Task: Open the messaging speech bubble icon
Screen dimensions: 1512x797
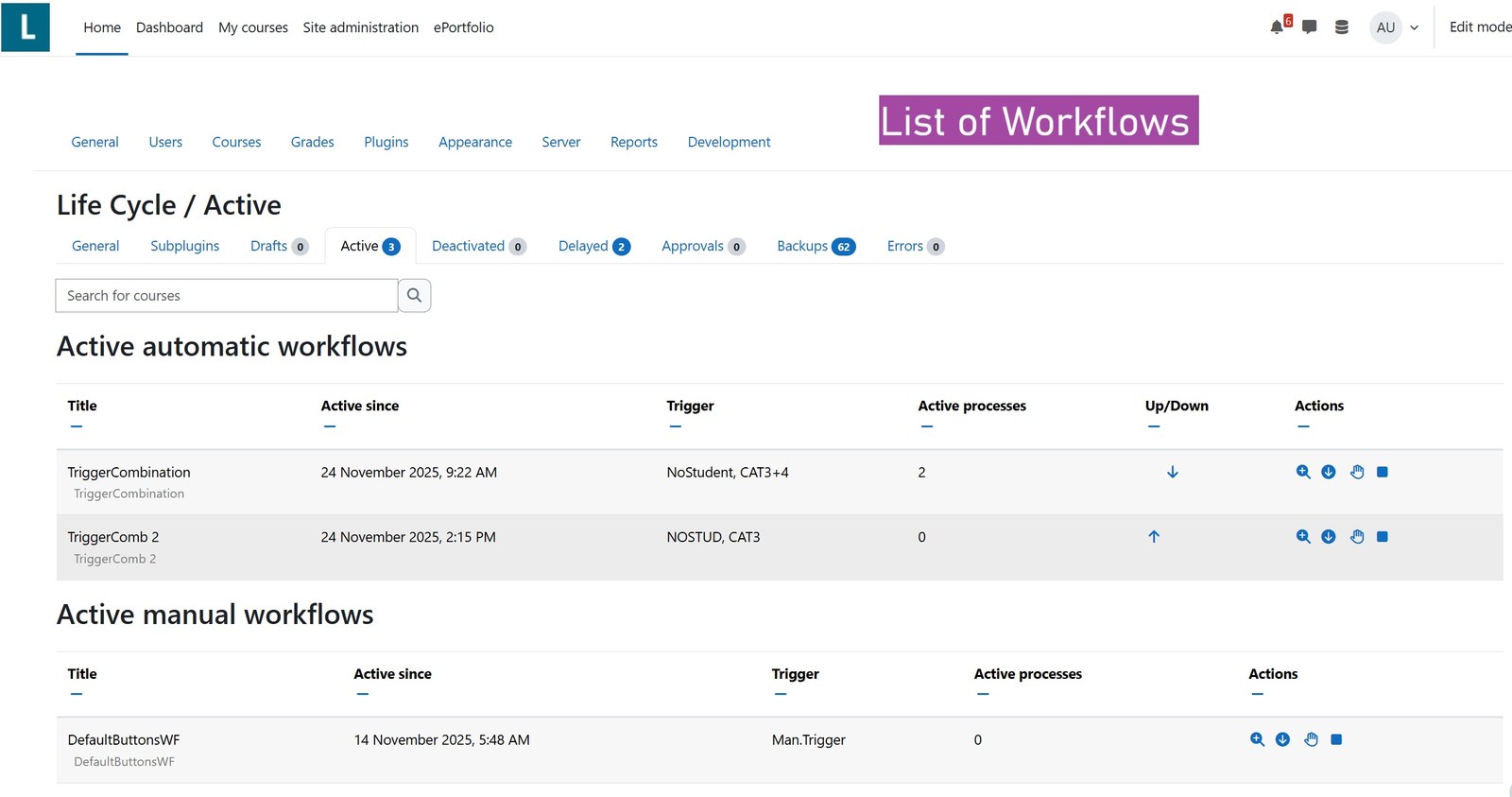Action: 1310,27
